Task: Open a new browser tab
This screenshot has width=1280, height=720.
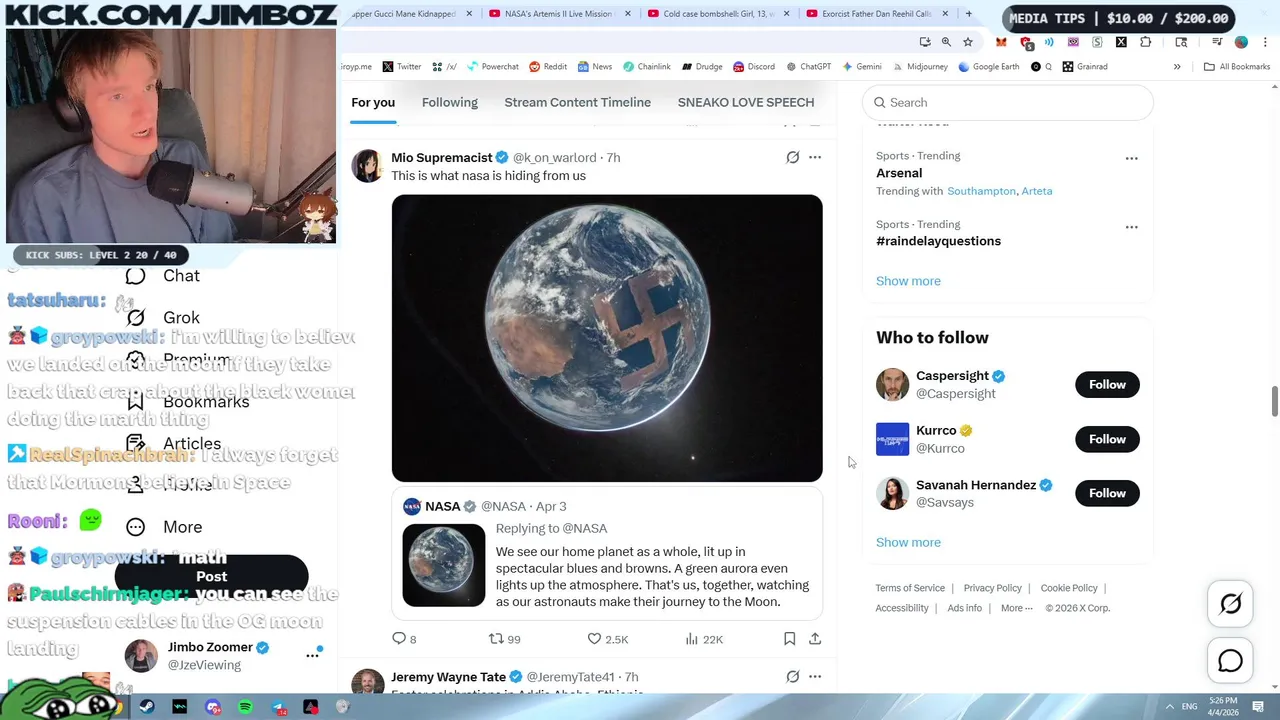Action: click(x=968, y=14)
